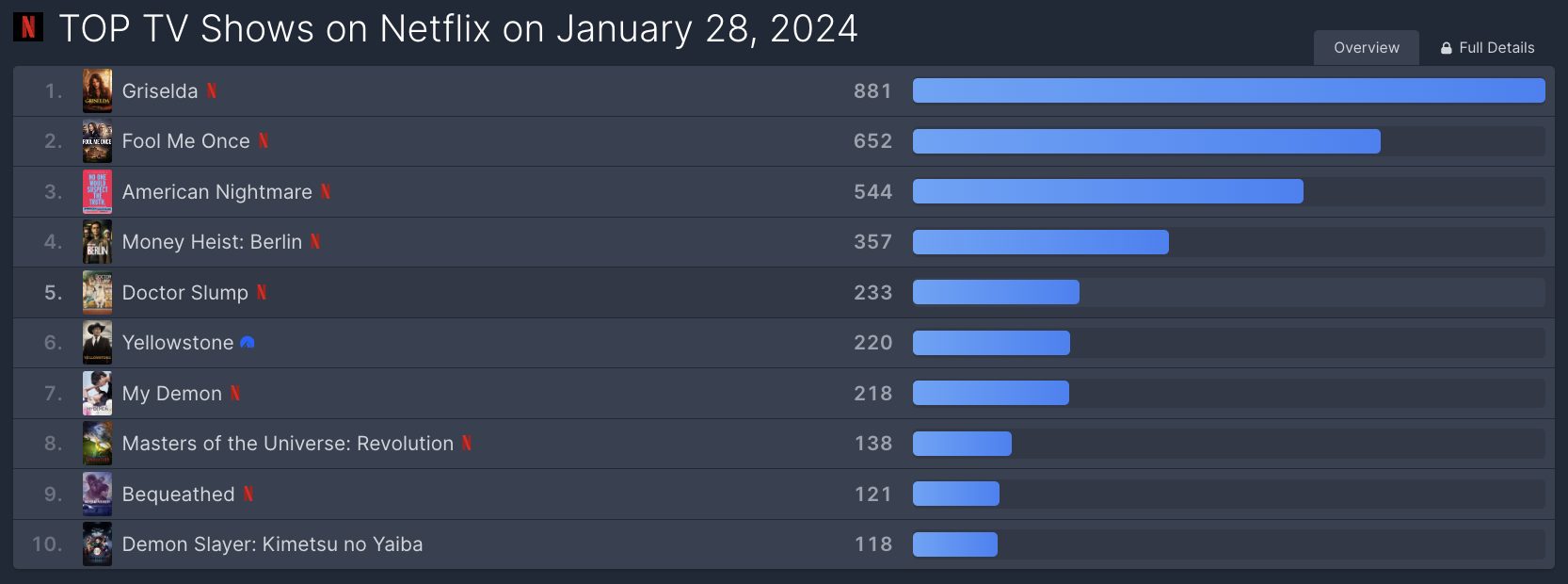The height and width of the screenshot is (584, 1568).
Task: Click the Netflix N icon next to Fool Me Once
Action: pyautogui.click(x=264, y=141)
